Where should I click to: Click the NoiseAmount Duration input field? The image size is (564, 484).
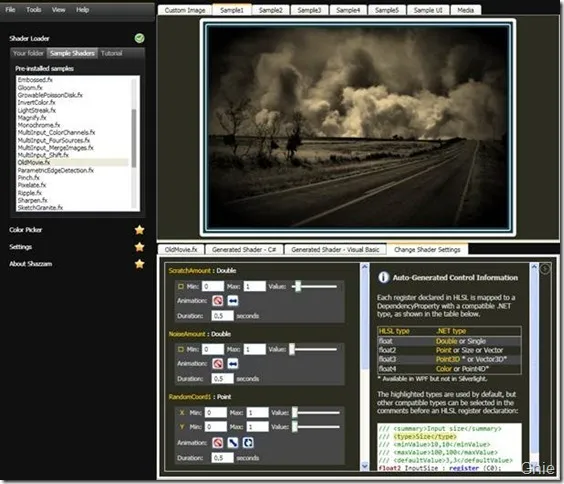click(222, 379)
